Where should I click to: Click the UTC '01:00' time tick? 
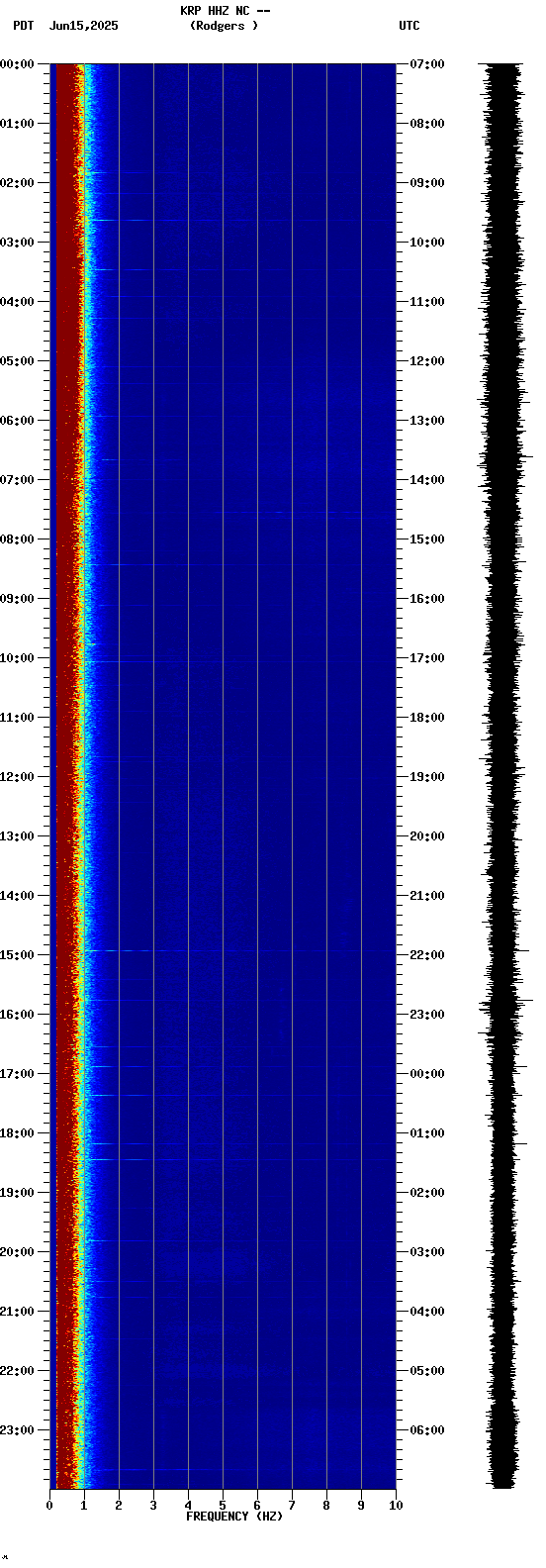click(427, 1133)
